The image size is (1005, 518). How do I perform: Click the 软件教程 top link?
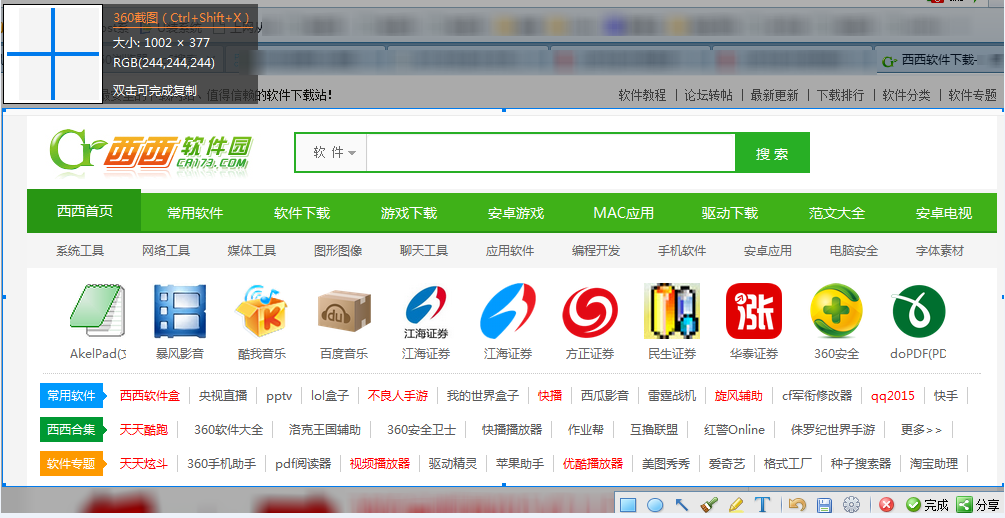pos(642,95)
